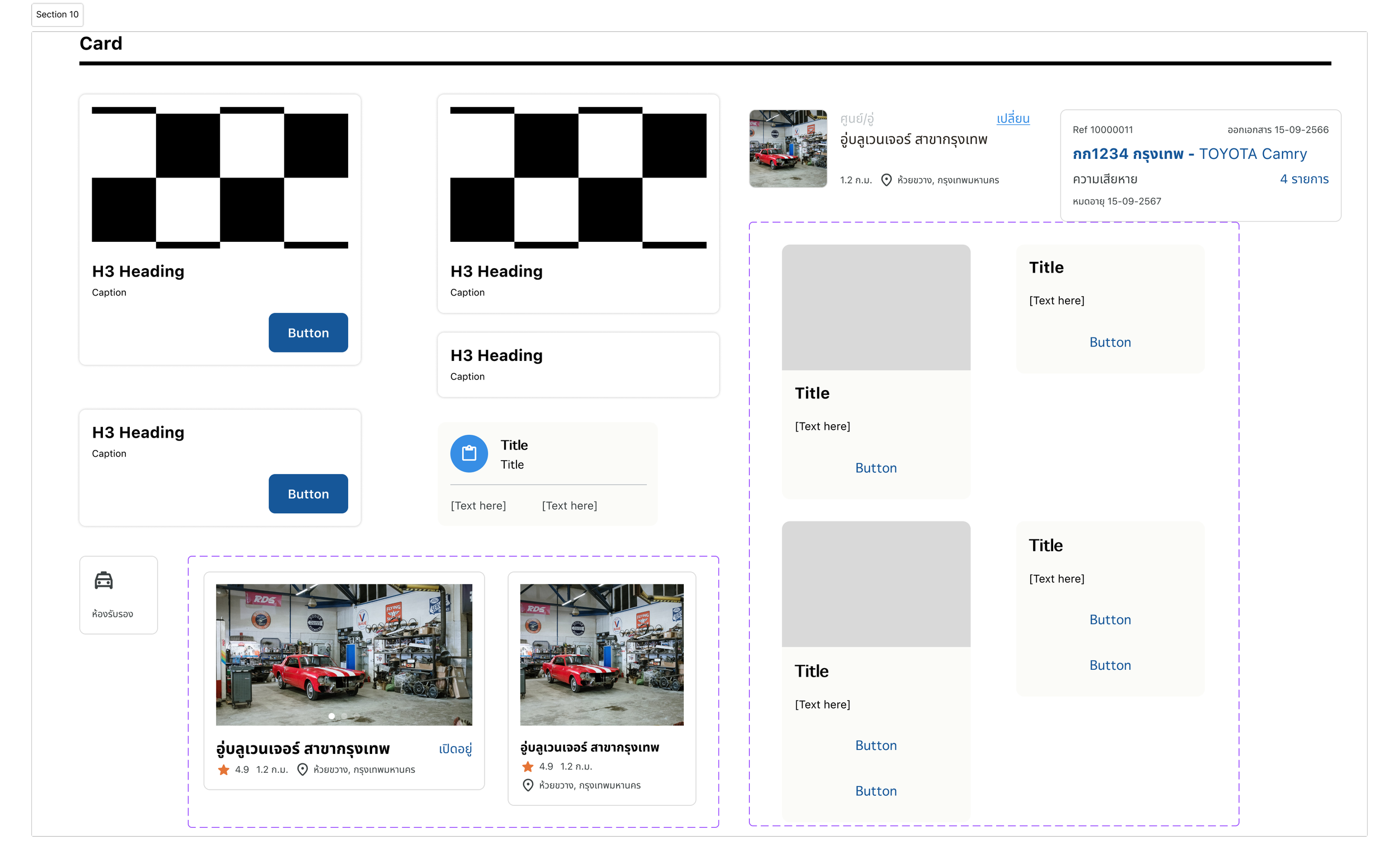1399x868 pixels.
Task: Click the location pin beside 1.2 ก.ม. in the top garage row
Action: (x=886, y=180)
